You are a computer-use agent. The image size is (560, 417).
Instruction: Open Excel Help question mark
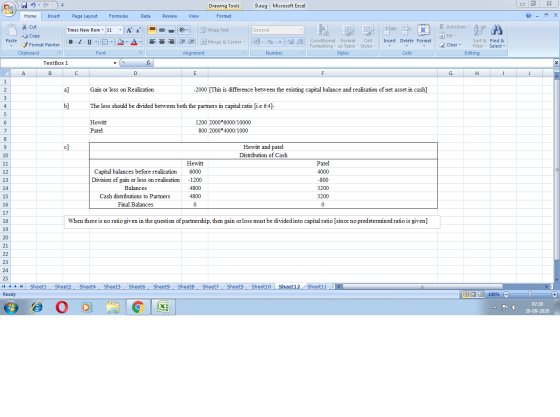tap(529, 16)
